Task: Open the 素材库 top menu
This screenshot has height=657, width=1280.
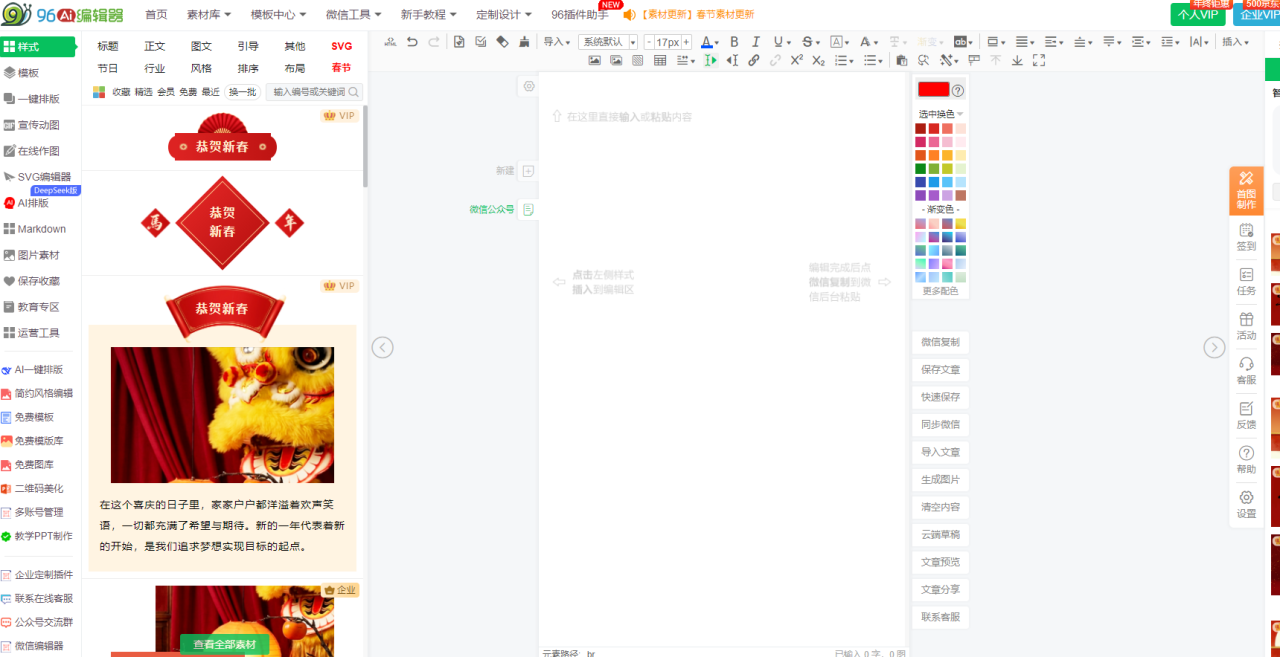Action: pyautogui.click(x=209, y=15)
